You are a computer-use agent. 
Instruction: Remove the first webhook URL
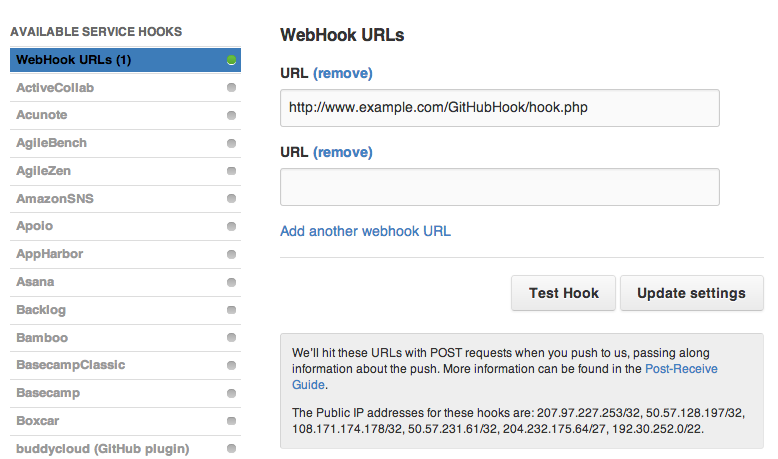tap(343, 73)
